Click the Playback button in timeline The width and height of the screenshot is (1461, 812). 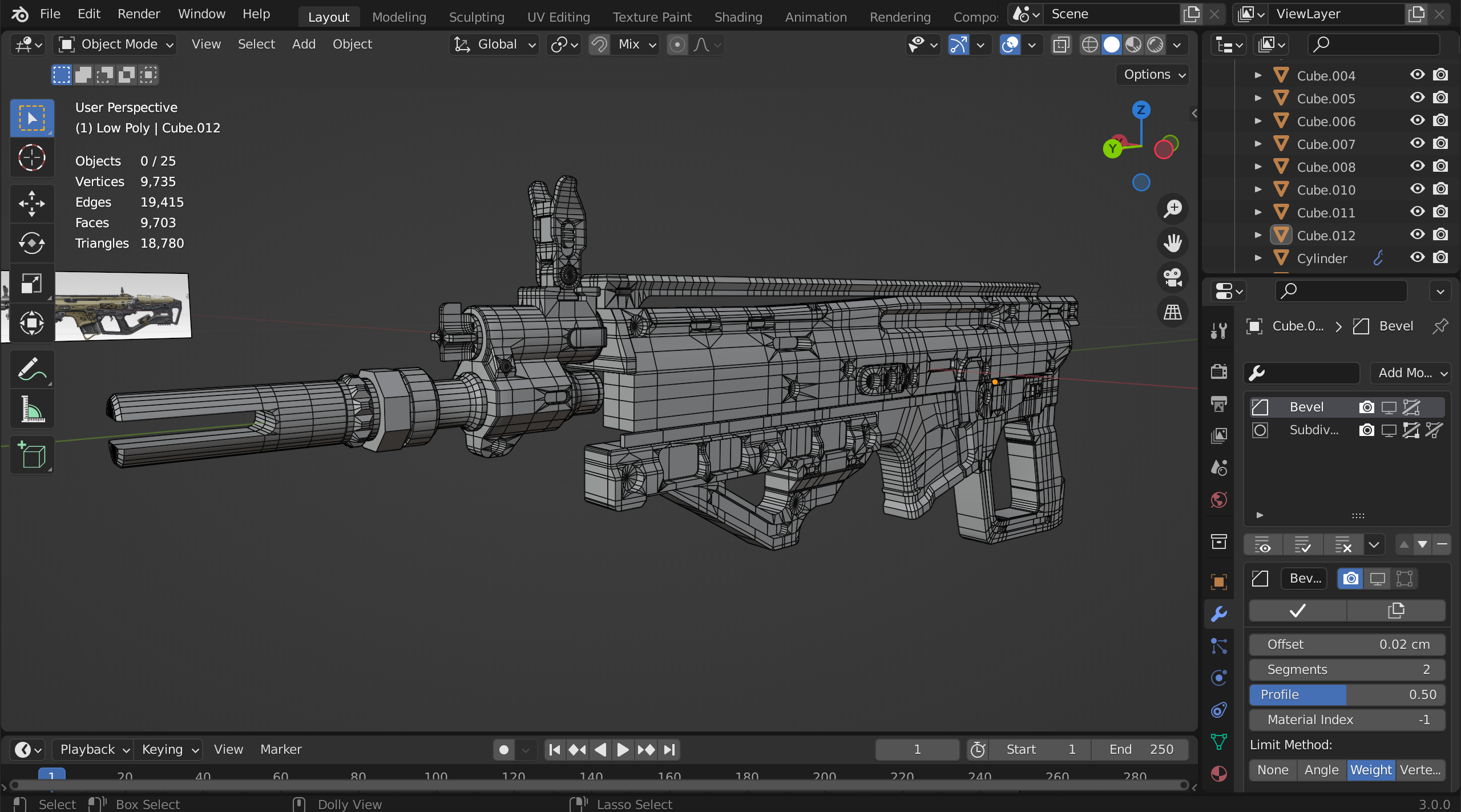pos(94,749)
